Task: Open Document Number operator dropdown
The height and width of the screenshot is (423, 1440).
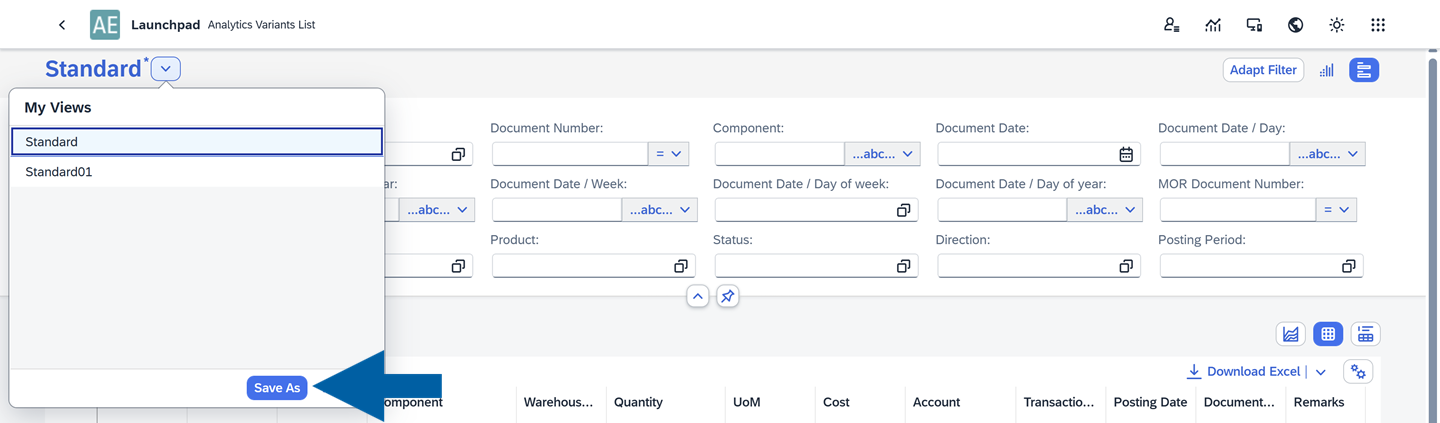Action: tap(668, 154)
